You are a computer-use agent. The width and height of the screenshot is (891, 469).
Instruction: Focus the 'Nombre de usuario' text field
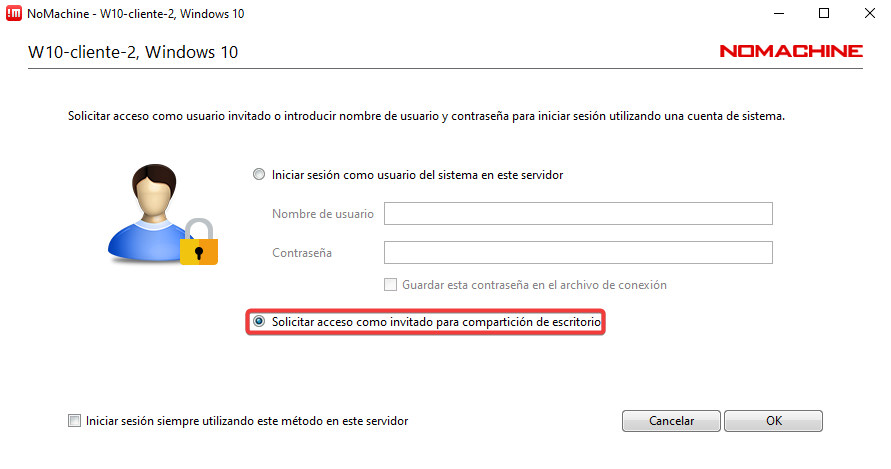(x=578, y=214)
